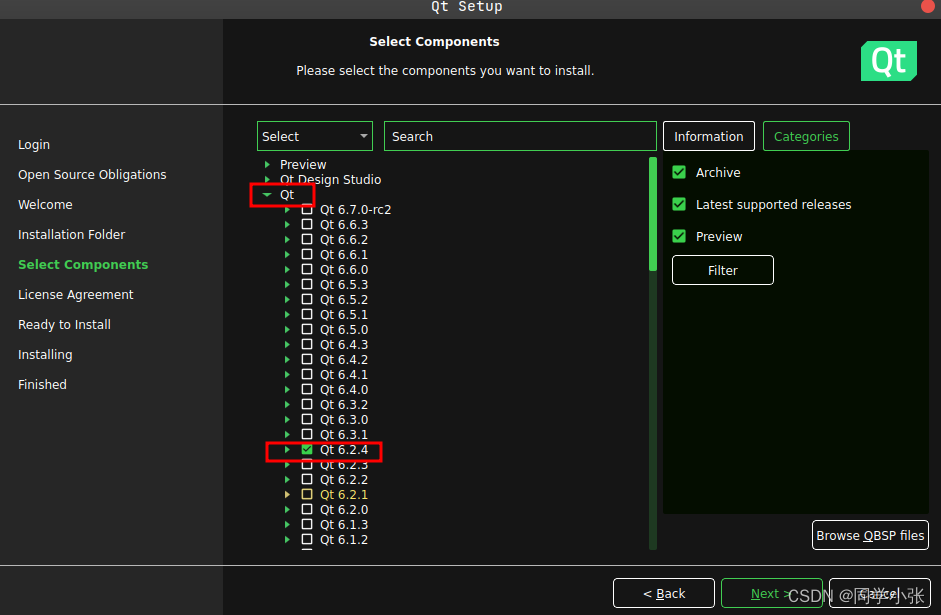Expand the Qt 6.2.4 entry
The image size is (941, 615).
tap(287, 449)
